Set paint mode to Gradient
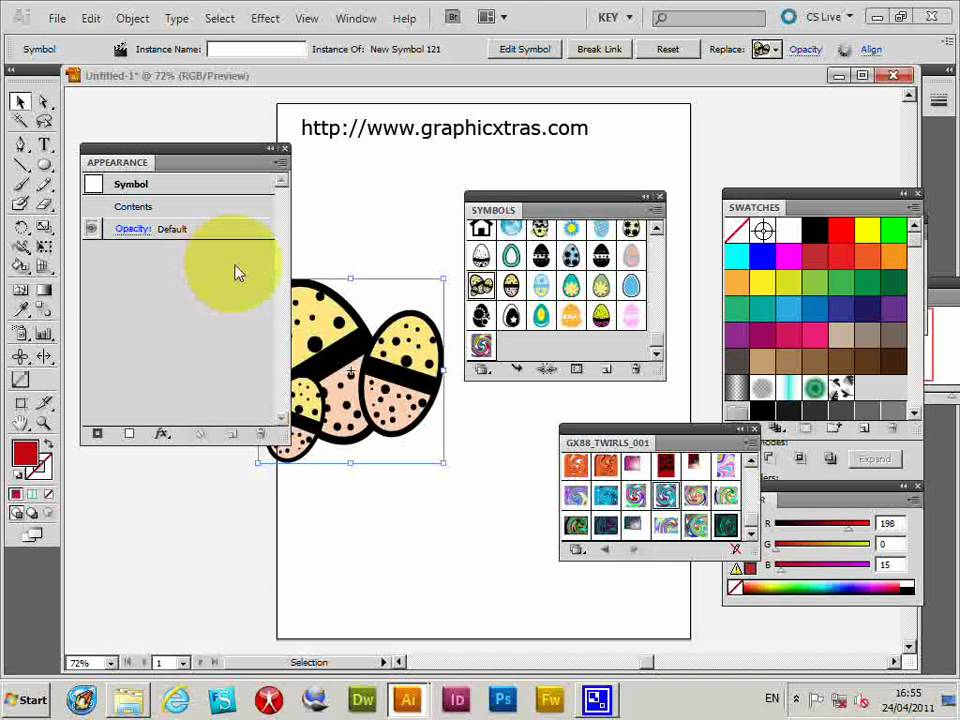Viewport: 960px width, 720px height. pos(32,493)
